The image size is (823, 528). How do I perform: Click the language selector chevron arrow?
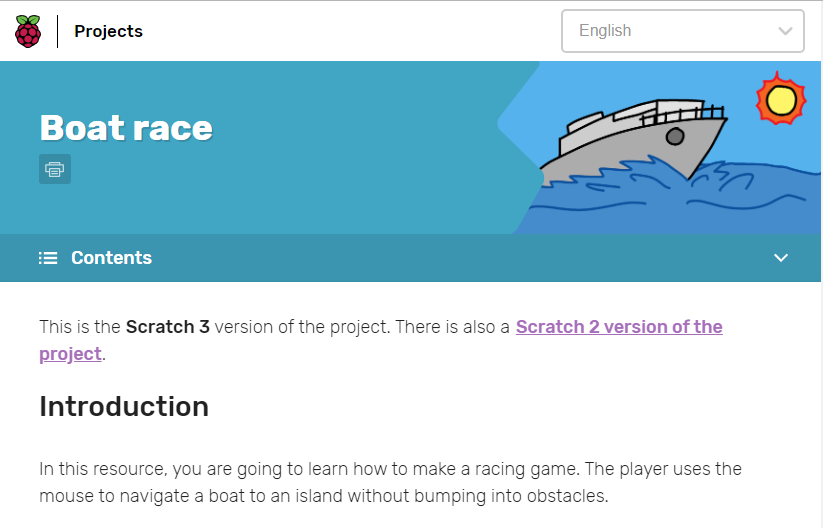(x=785, y=31)
